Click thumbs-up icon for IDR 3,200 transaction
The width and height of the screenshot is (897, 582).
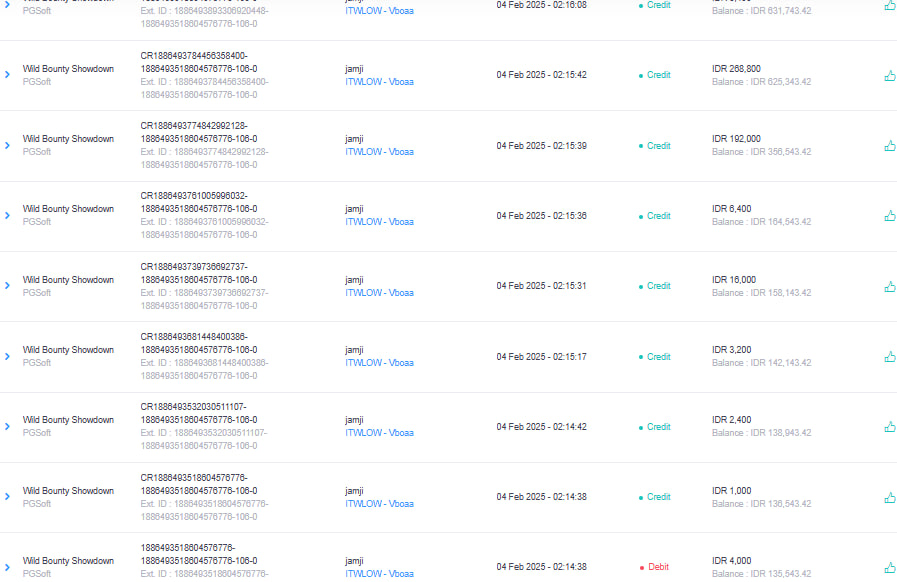890,357
